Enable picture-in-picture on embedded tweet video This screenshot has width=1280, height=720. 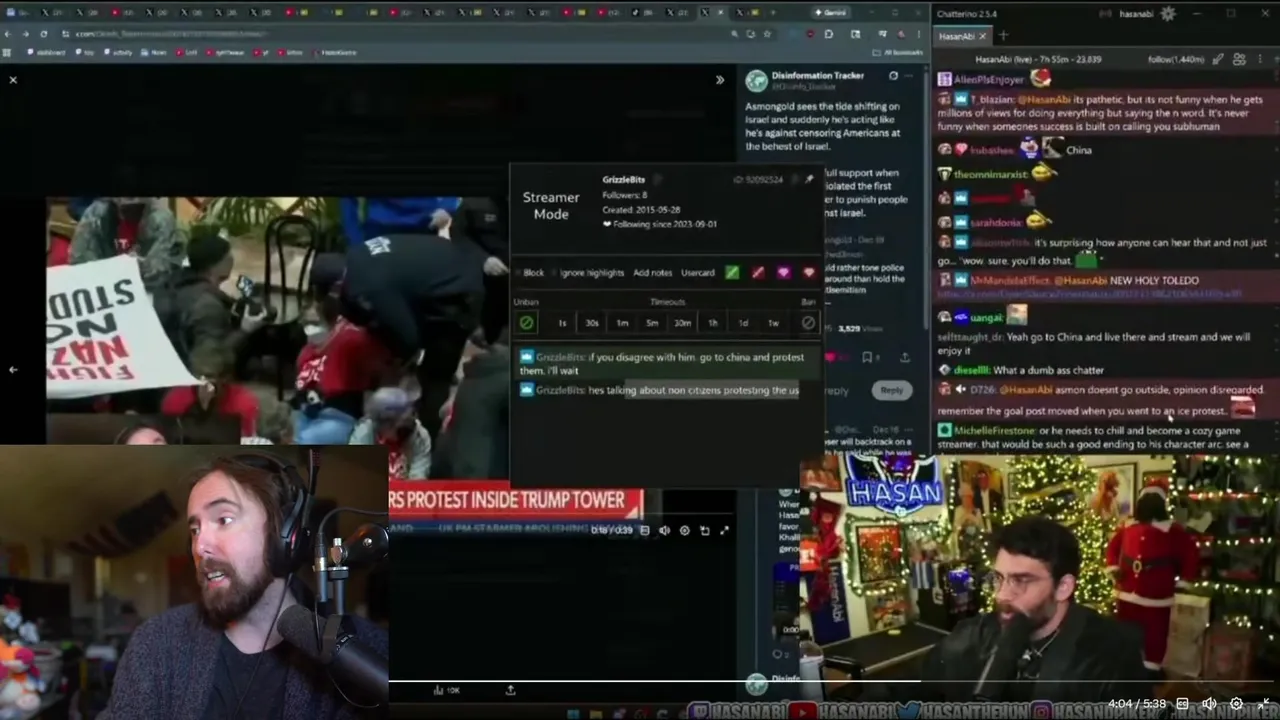704,531
